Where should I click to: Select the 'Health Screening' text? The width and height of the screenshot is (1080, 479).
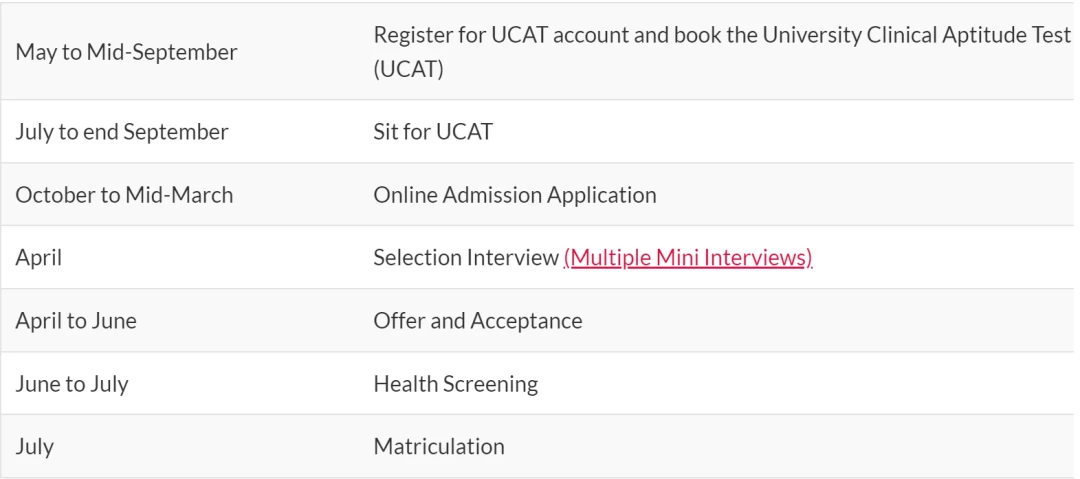pyautogui.click(x=455, y=384)
